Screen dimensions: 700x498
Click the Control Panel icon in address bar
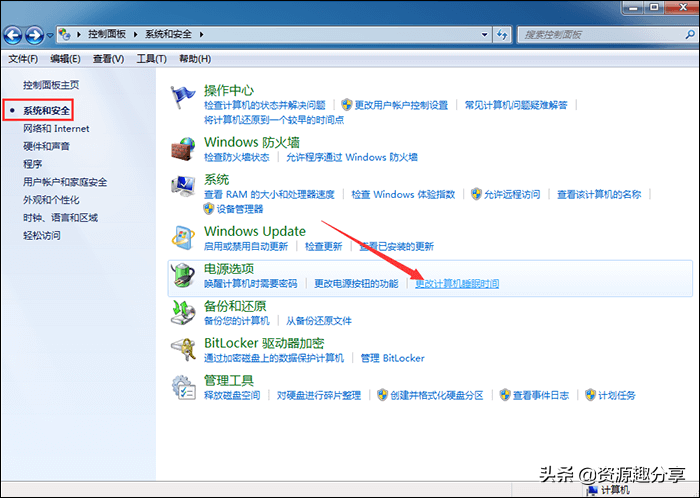(x=65, y=34)
